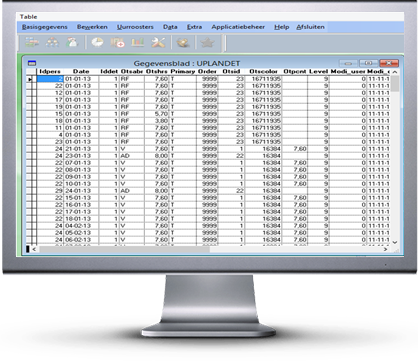Select the first row's Idpers cell
Screen dimensions: 418x361
50,79
